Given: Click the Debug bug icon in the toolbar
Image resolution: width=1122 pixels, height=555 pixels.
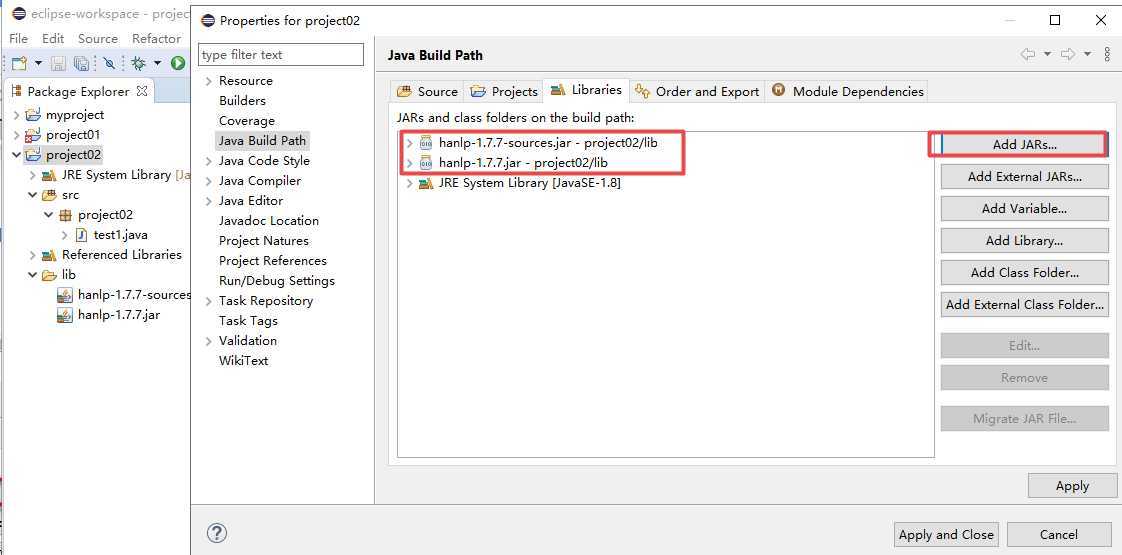Looking at the screenshot, I should (x=138, y=64).
